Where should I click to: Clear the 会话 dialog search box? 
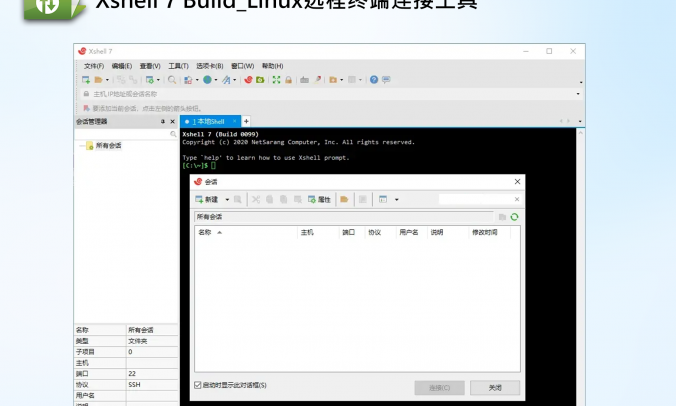tap(517, 199)
